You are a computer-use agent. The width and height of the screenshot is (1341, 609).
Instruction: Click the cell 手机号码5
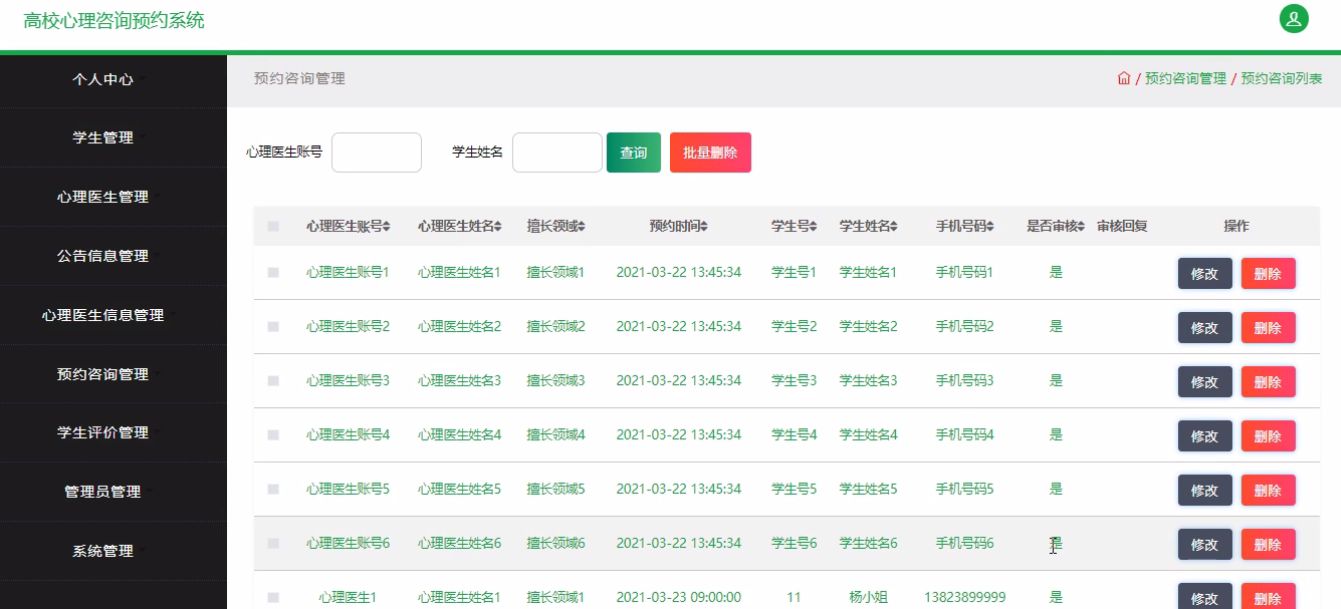[965, 489]
